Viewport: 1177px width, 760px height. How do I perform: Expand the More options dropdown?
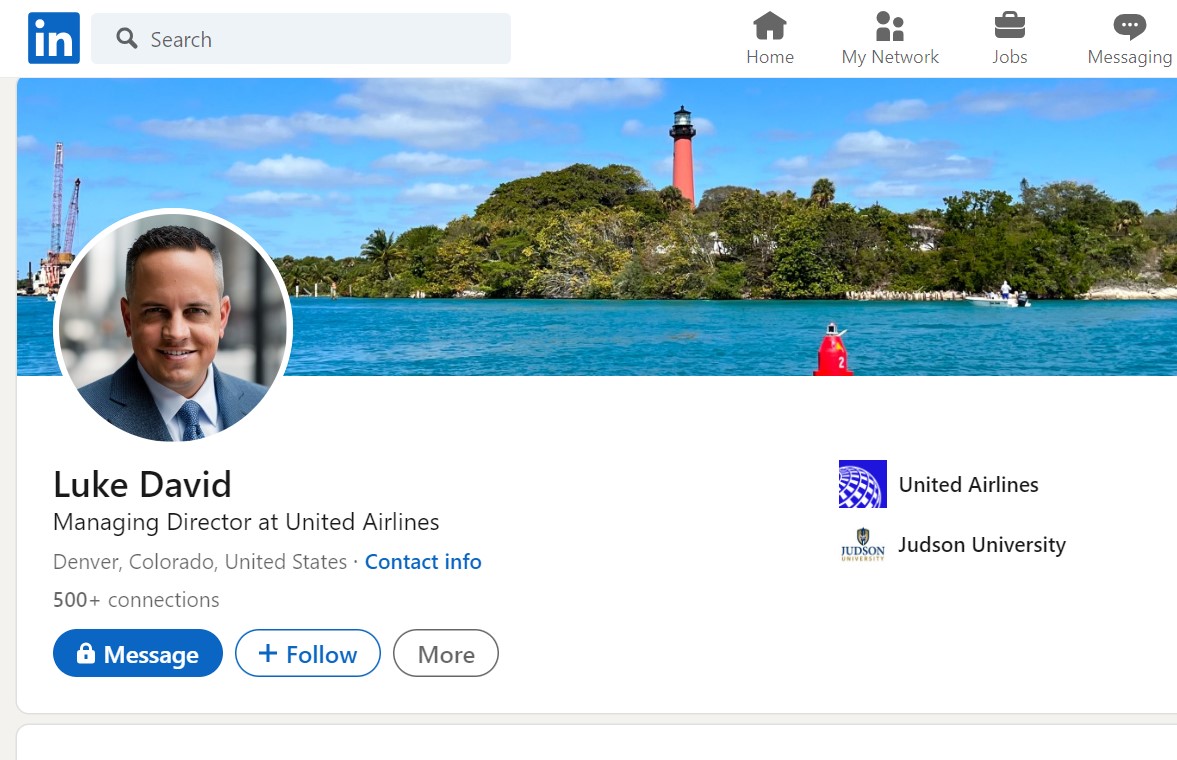(x=446, y=654)
